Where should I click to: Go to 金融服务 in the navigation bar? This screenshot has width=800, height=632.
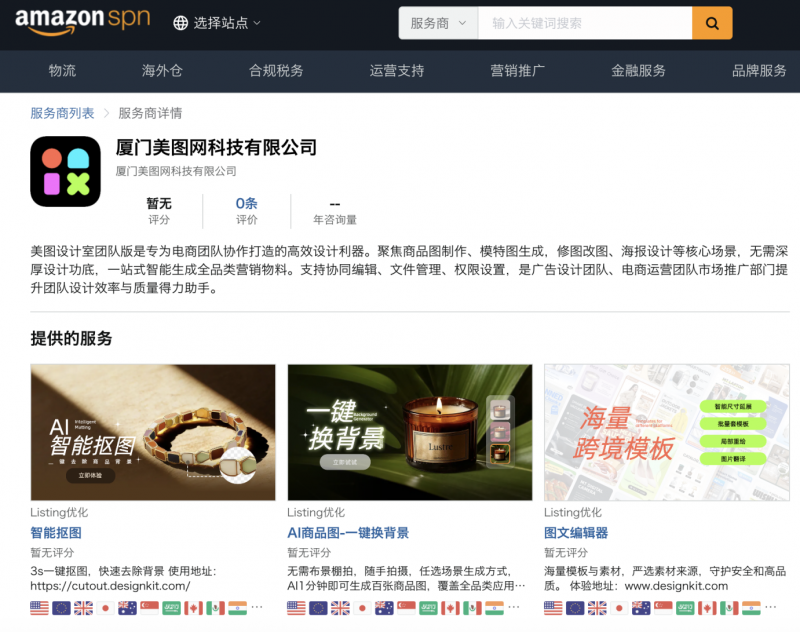pos(638,71)
